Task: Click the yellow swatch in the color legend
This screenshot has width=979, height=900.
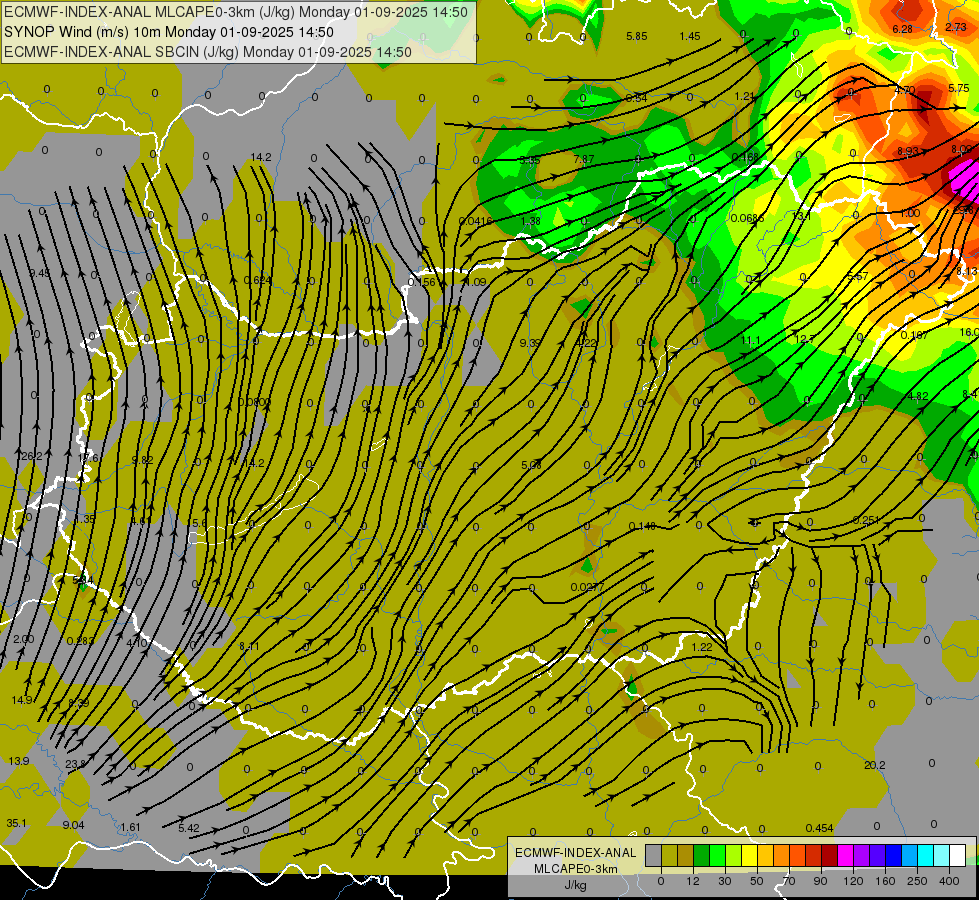Action: 749,855
